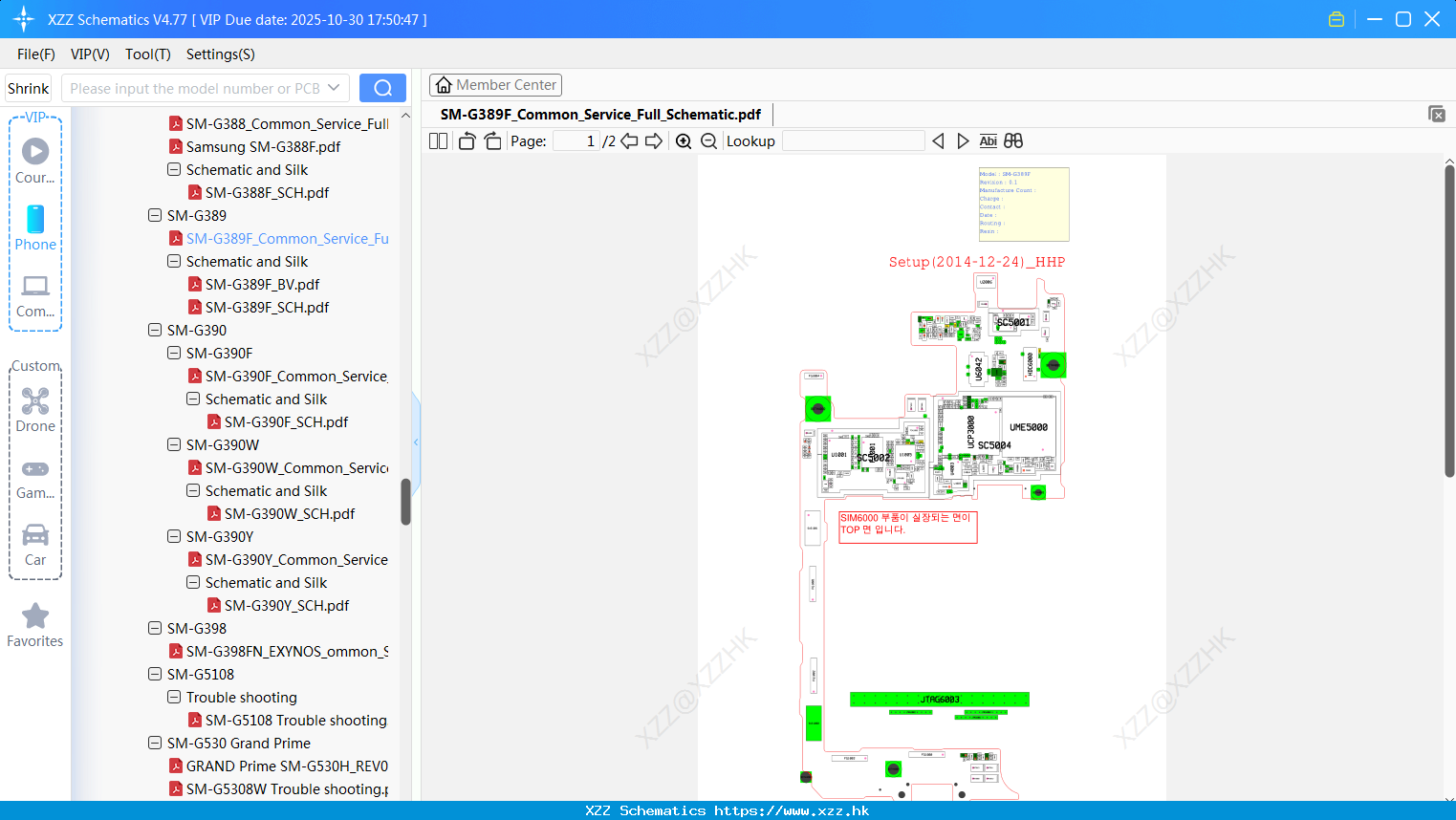Viewport: 1456px width, 820px height.
Task: Go to next page with right arrow
Action: click(654, 141)
